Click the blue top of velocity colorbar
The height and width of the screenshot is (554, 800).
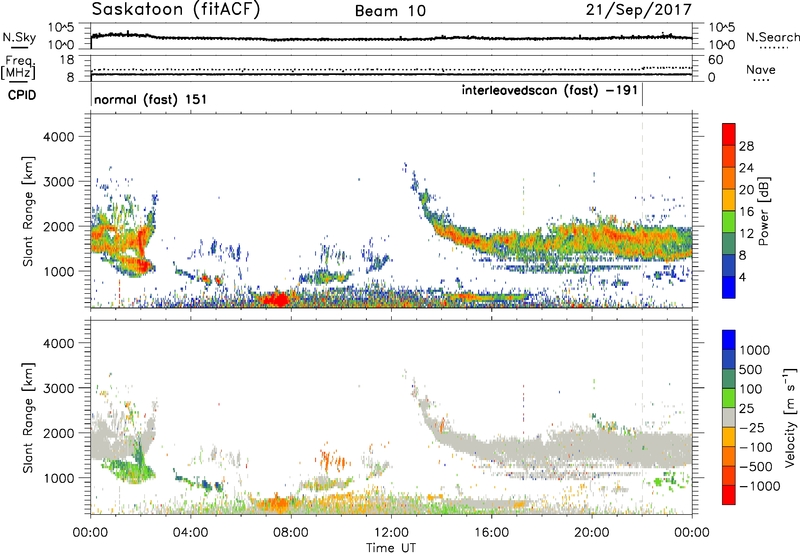729,340
